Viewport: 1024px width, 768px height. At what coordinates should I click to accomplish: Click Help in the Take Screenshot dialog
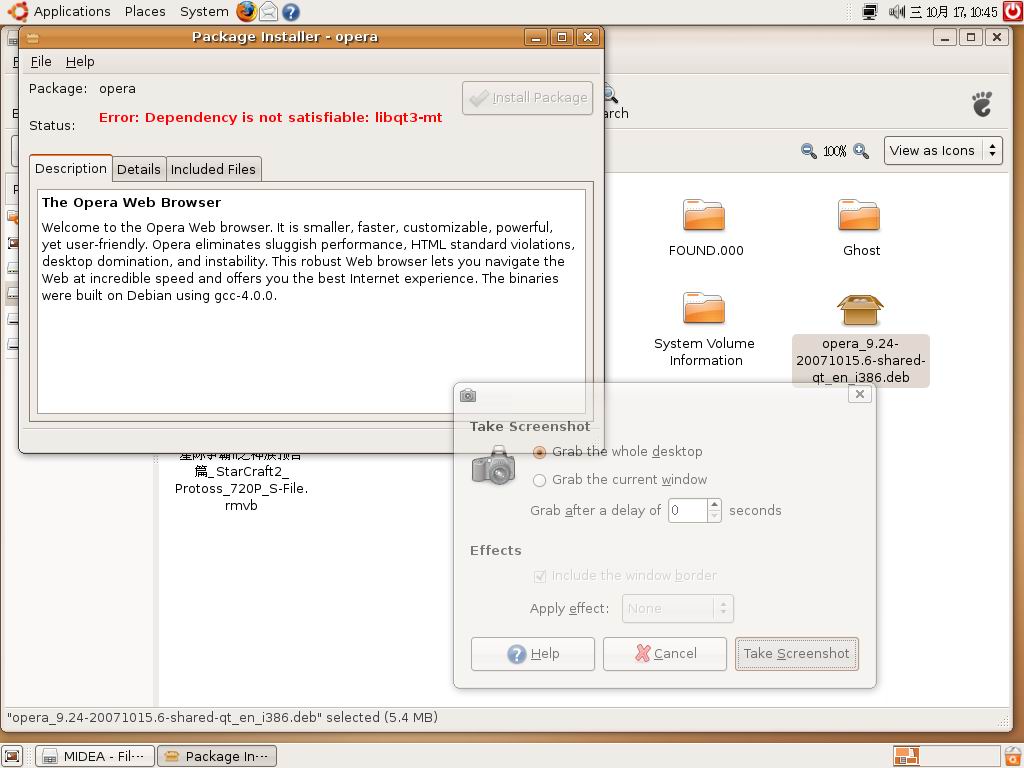click(x=533, y=654)
